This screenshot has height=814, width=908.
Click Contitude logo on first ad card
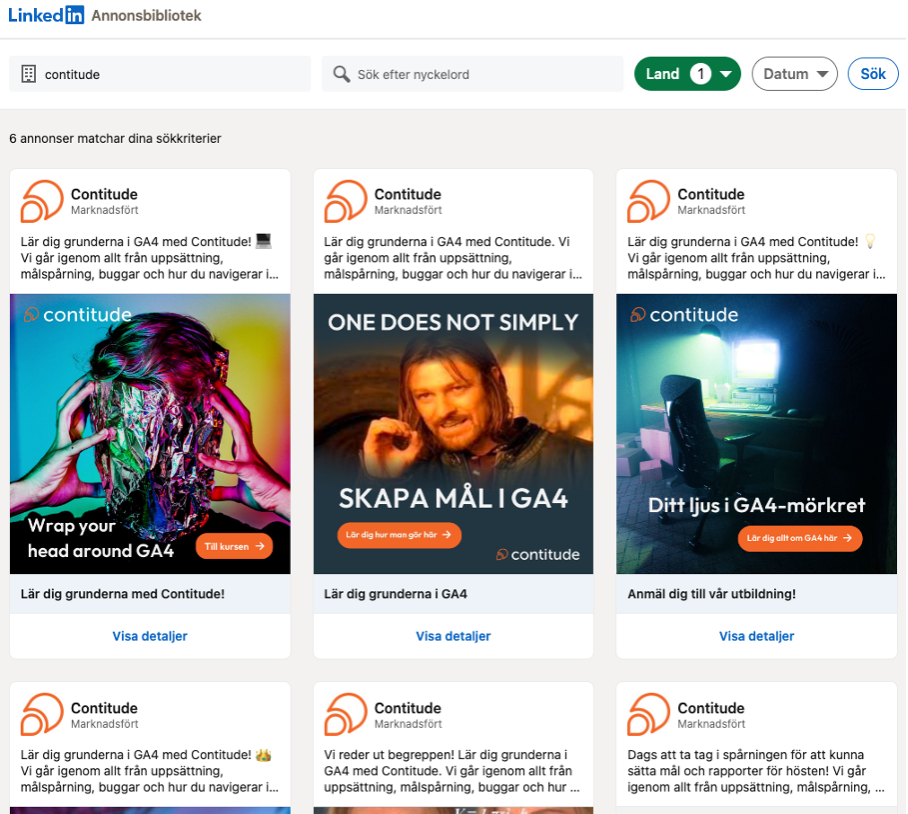click(x=42, y=201)
